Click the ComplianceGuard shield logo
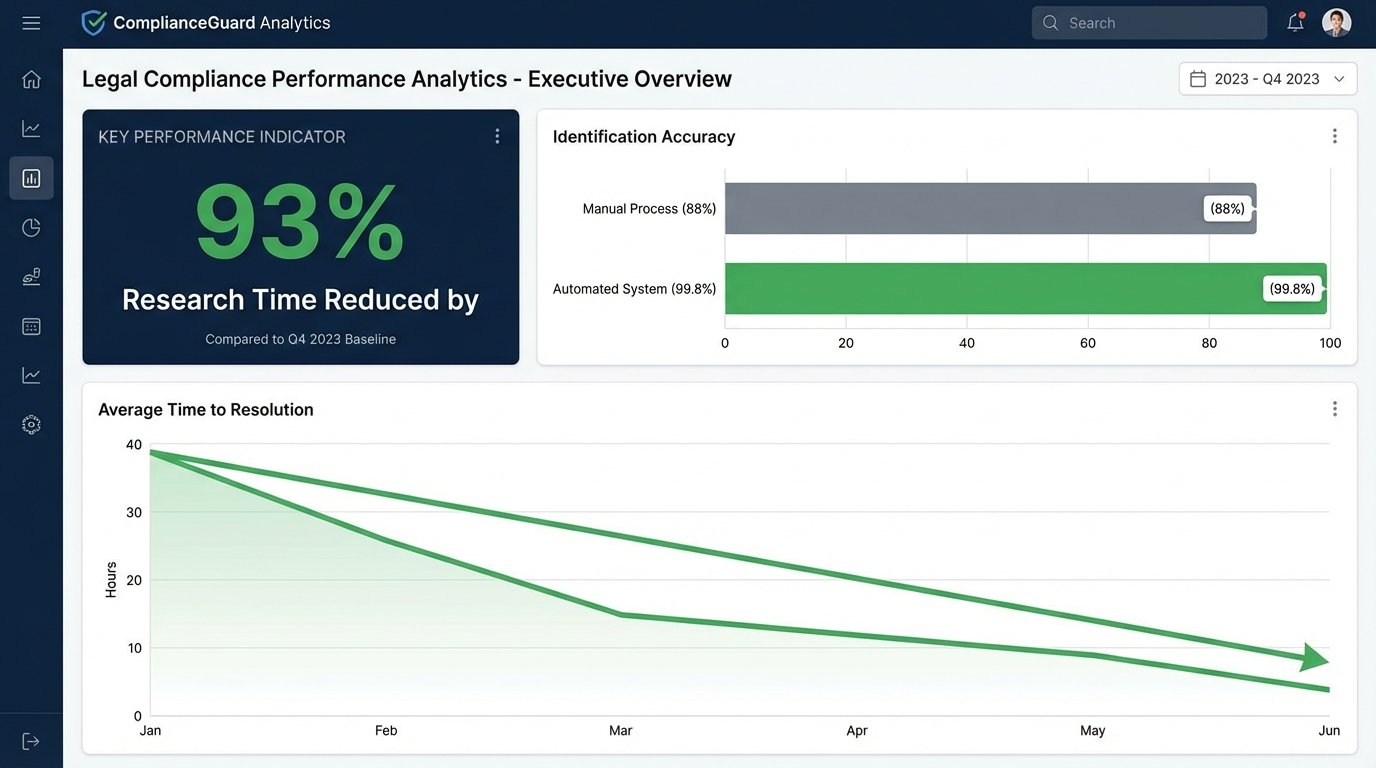Viewport: 1376px width, 768px height. pos(94,23)
